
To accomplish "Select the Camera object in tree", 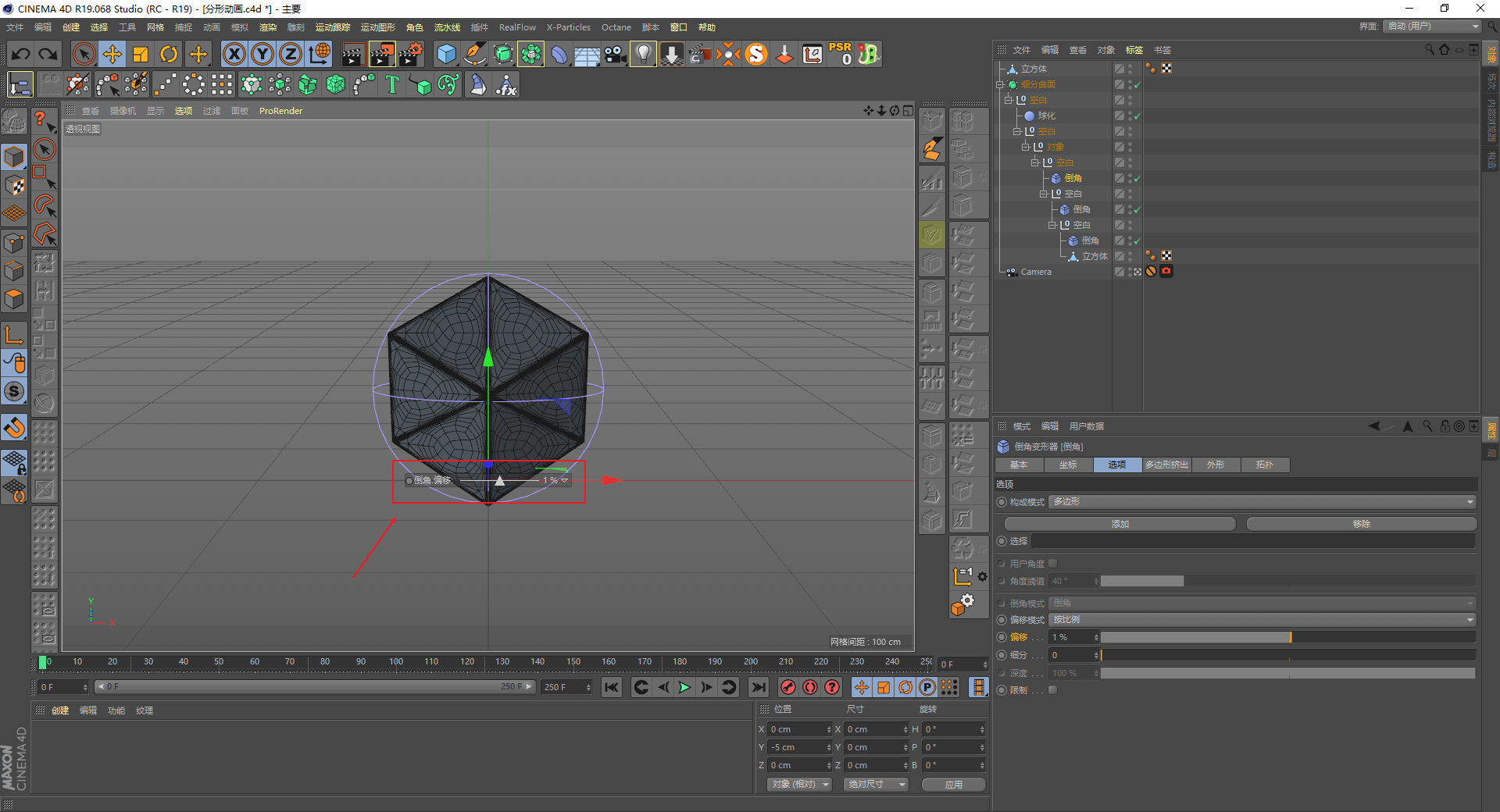I will 1036,272.
